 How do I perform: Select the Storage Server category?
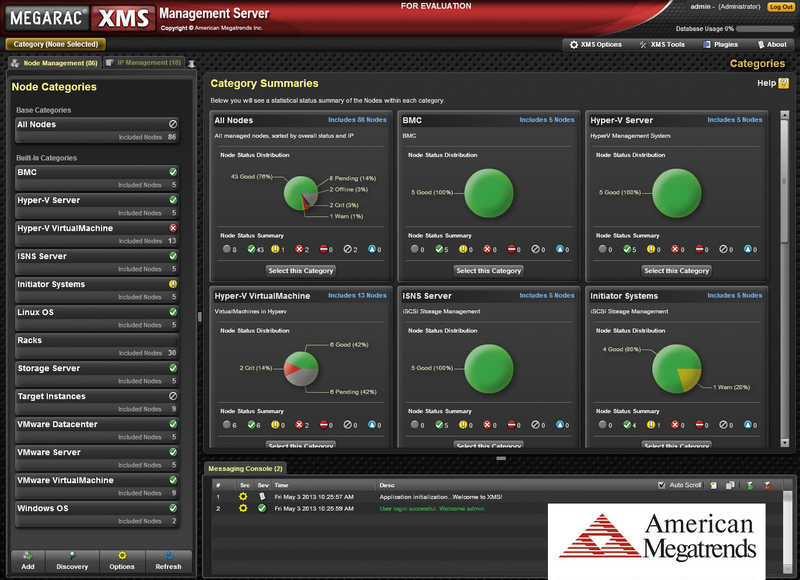[97, 375]
